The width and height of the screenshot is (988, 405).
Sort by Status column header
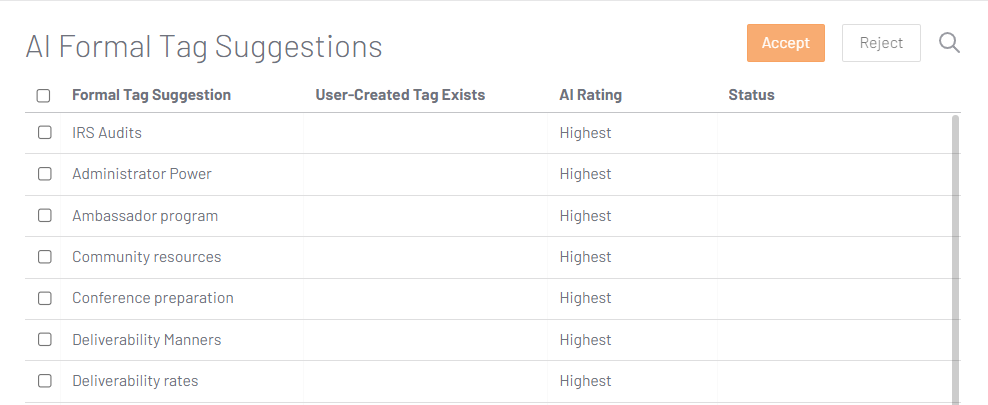[751, 95]
